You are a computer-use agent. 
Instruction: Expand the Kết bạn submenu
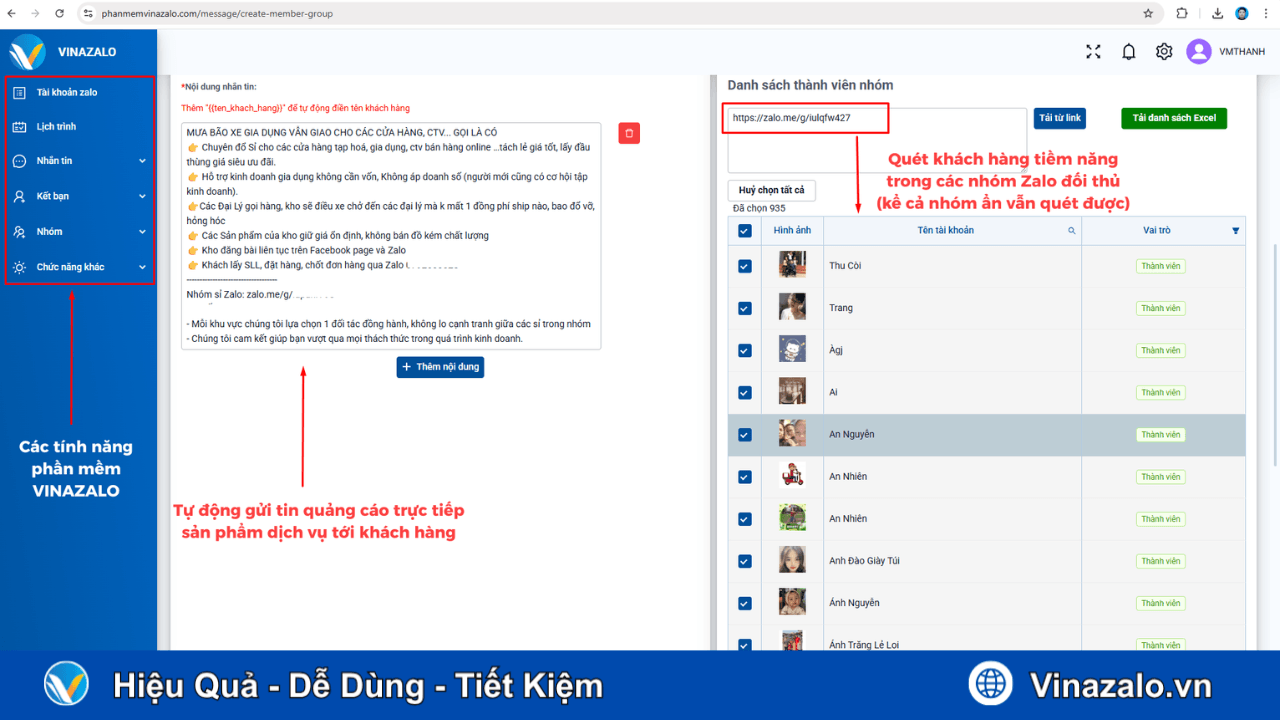tap(142, 195)
